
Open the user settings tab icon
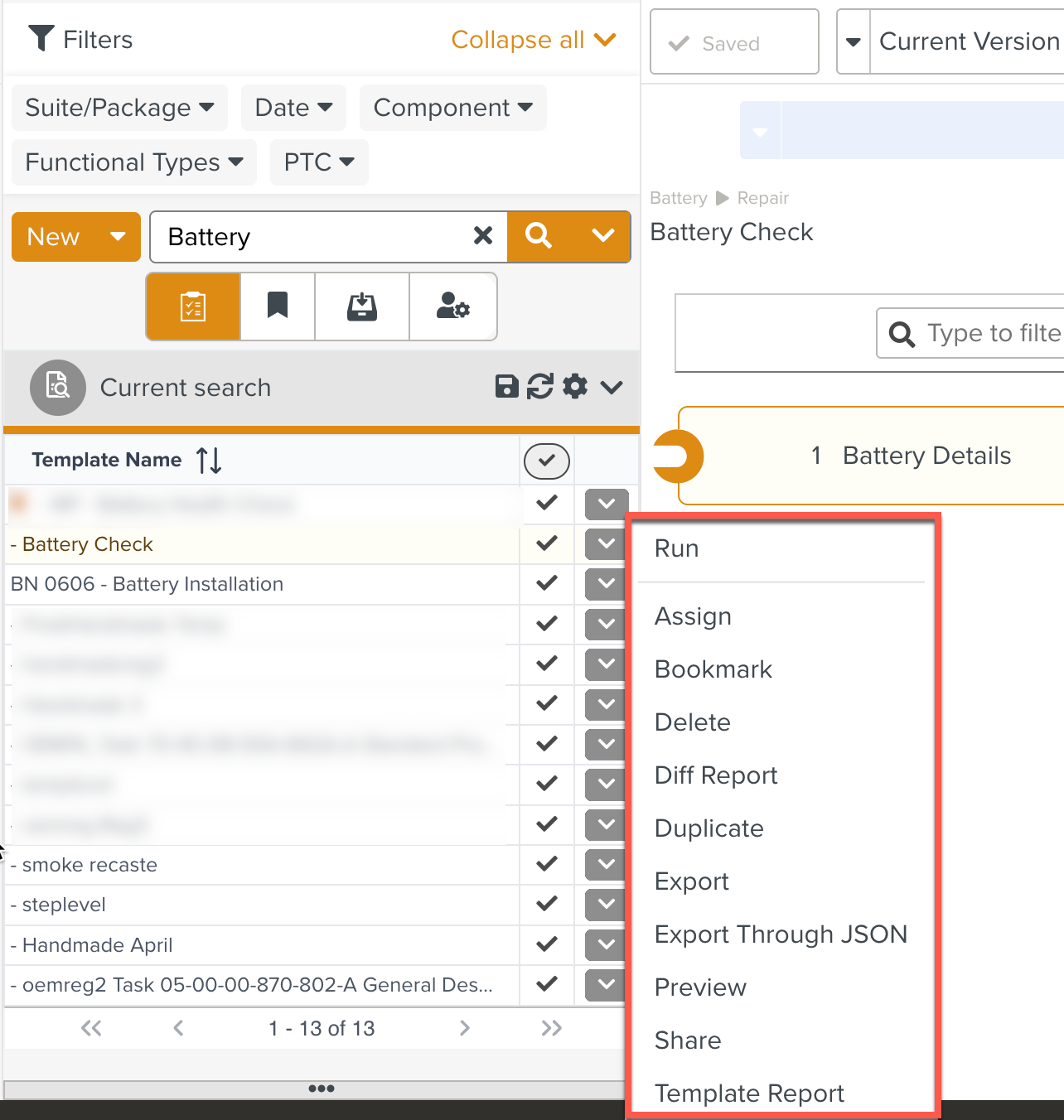pyautogui.click(x=452, y=307)
